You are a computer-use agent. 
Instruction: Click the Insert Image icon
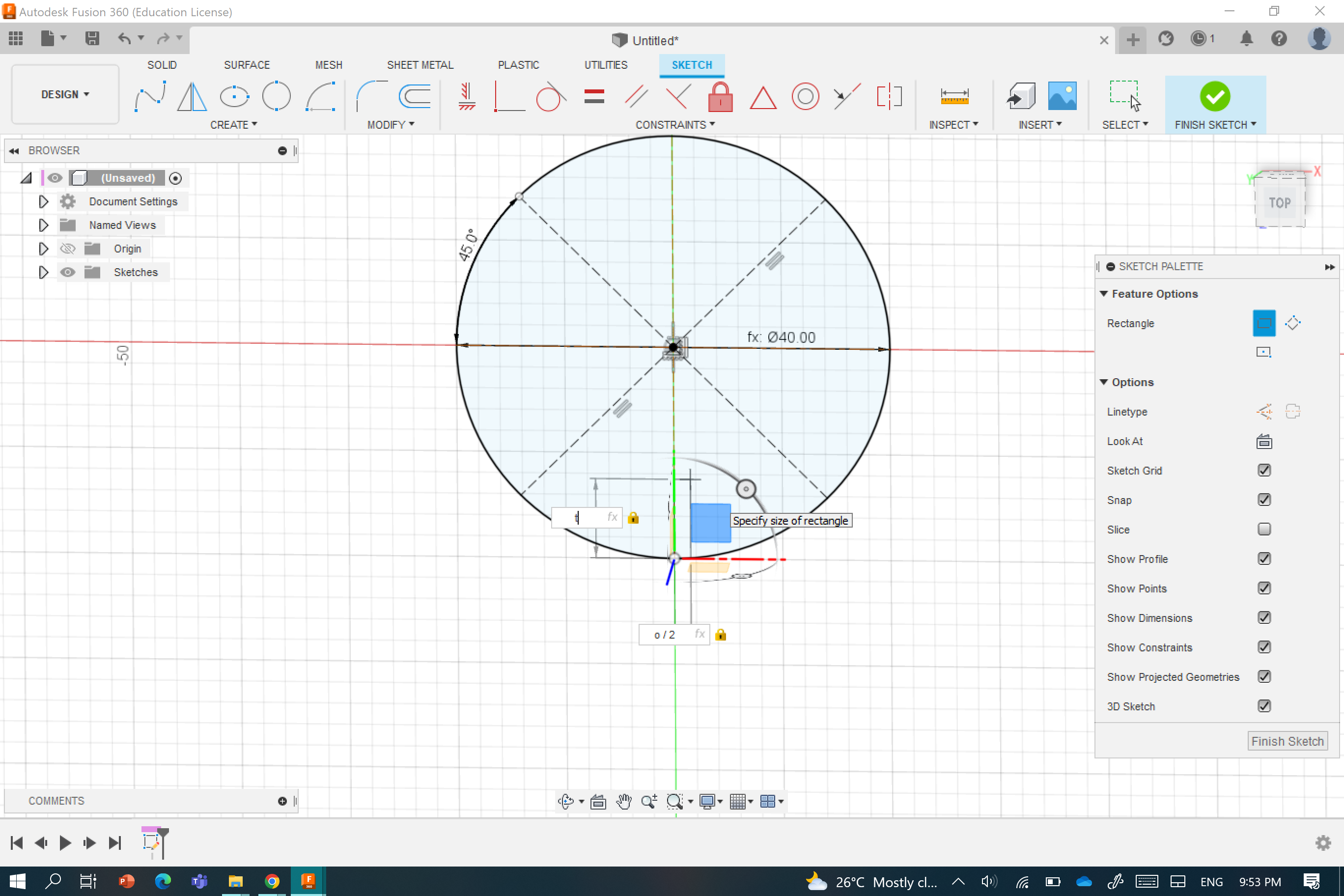(x=1062, y=96)
